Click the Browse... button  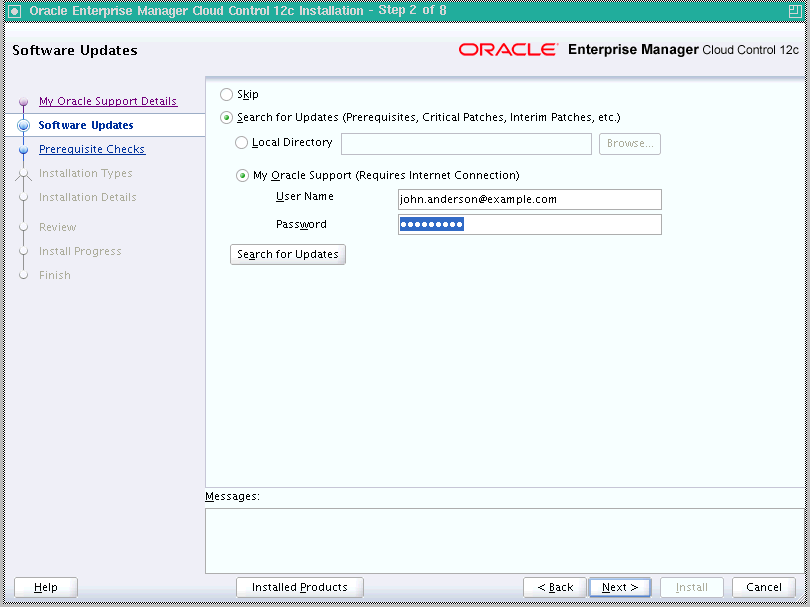coord(630,144)
